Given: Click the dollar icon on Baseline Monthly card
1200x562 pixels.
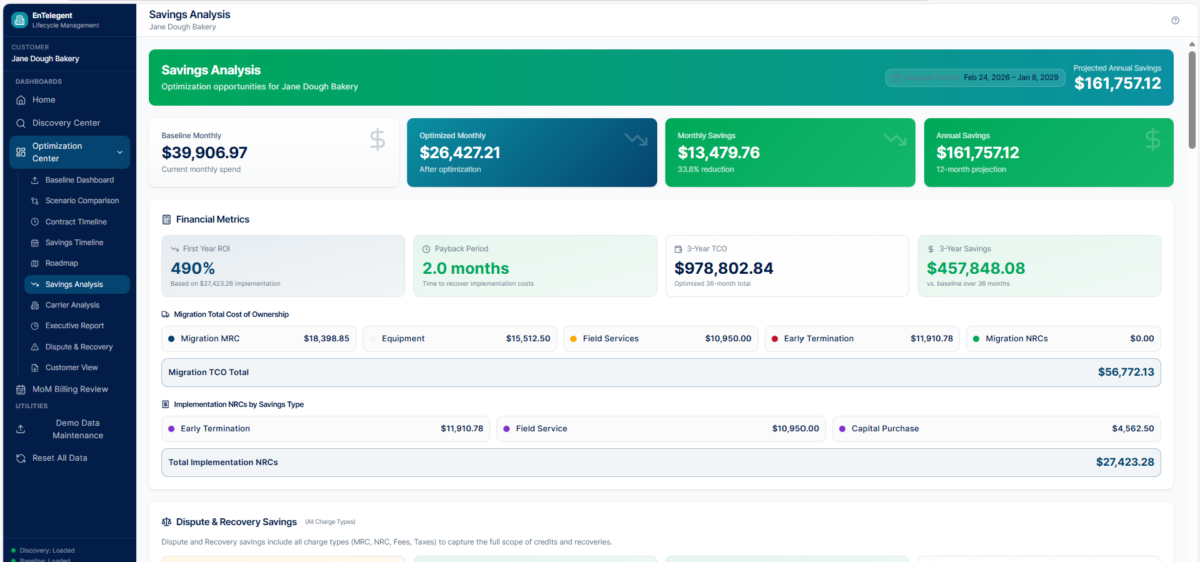Looking at the screenshot, I should tap(377, 140).
